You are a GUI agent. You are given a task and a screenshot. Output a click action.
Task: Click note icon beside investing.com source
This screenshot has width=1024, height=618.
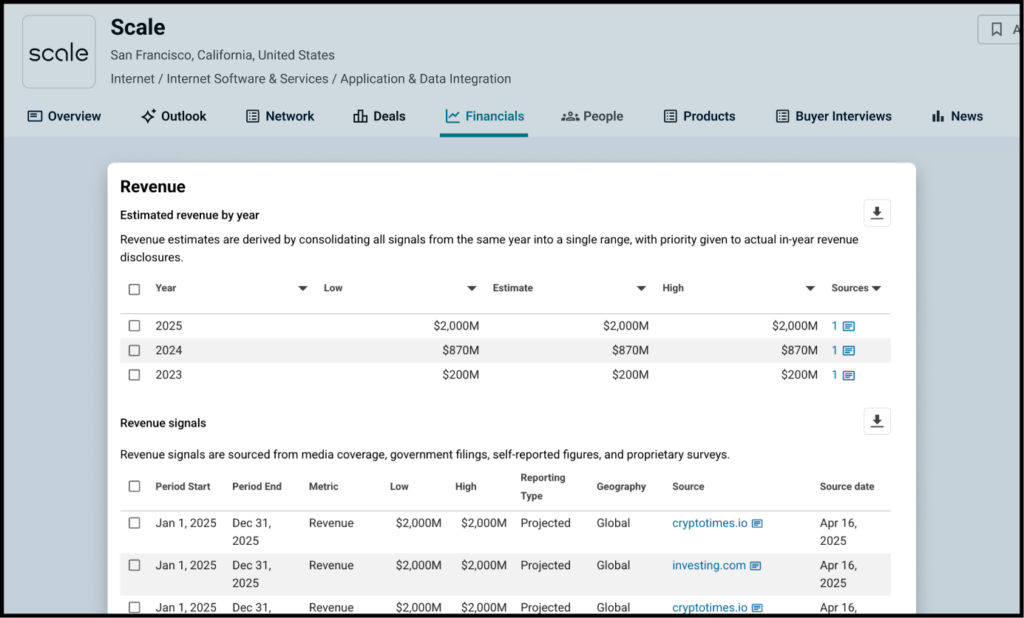(x=756, y=566)
